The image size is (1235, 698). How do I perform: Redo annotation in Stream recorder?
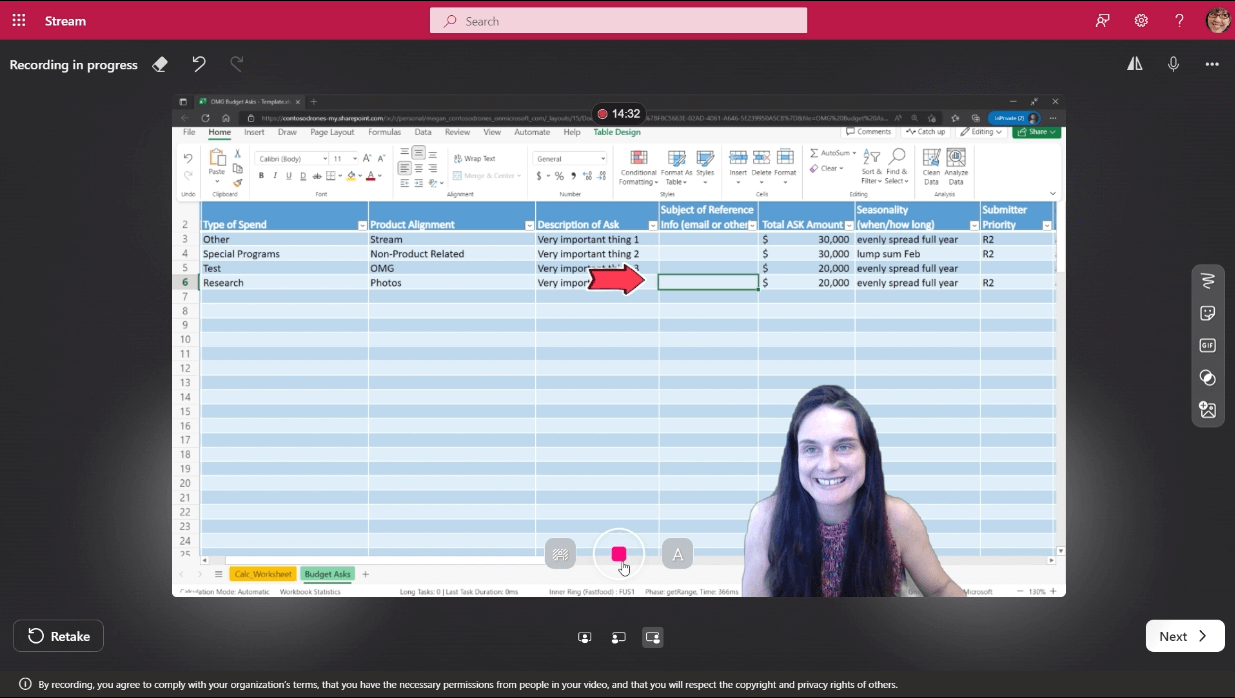point(237,64)
